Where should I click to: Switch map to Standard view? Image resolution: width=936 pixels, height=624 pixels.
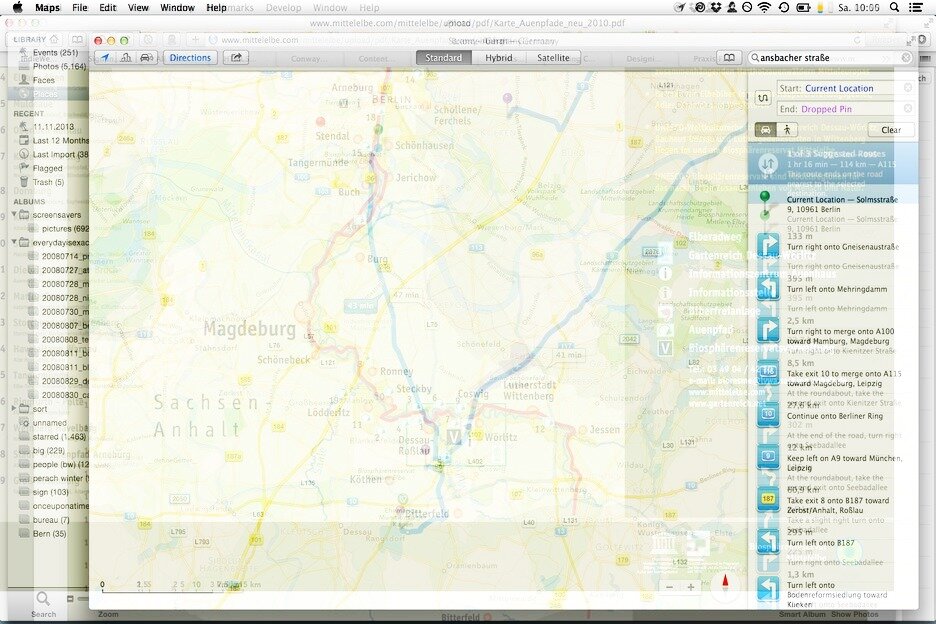[444, 58]
